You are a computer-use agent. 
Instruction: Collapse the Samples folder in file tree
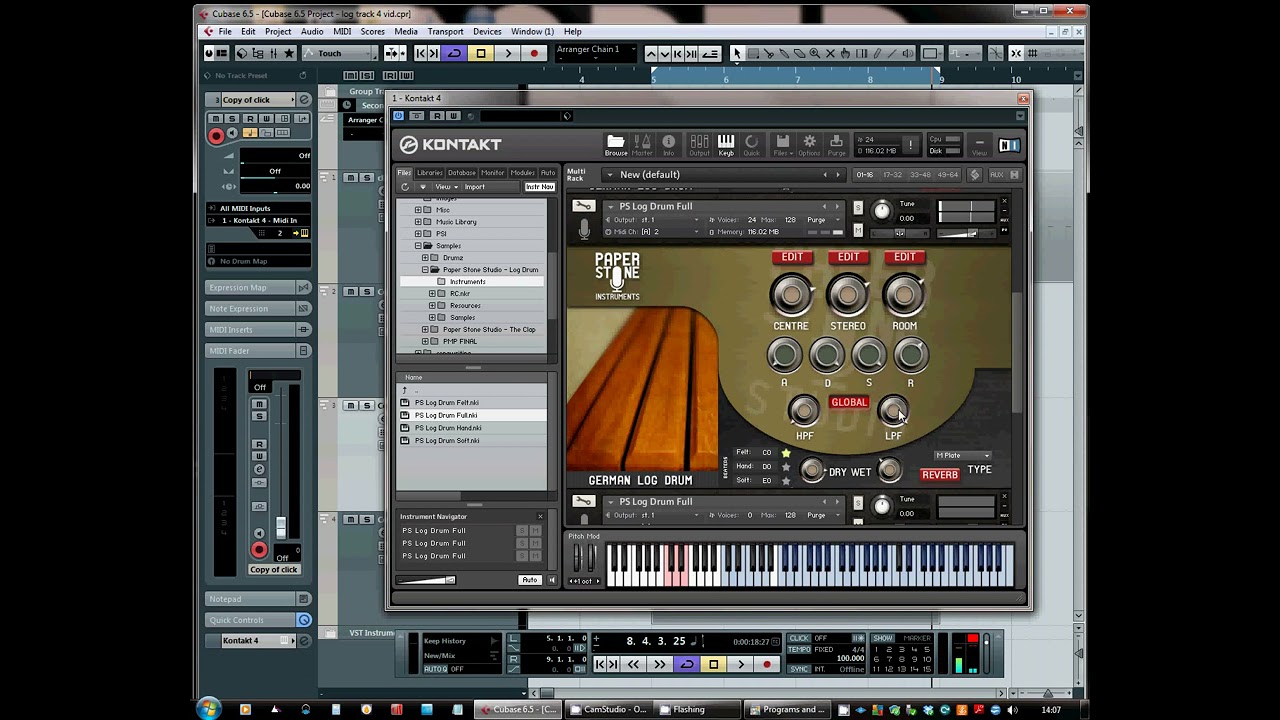coord(419,245)
